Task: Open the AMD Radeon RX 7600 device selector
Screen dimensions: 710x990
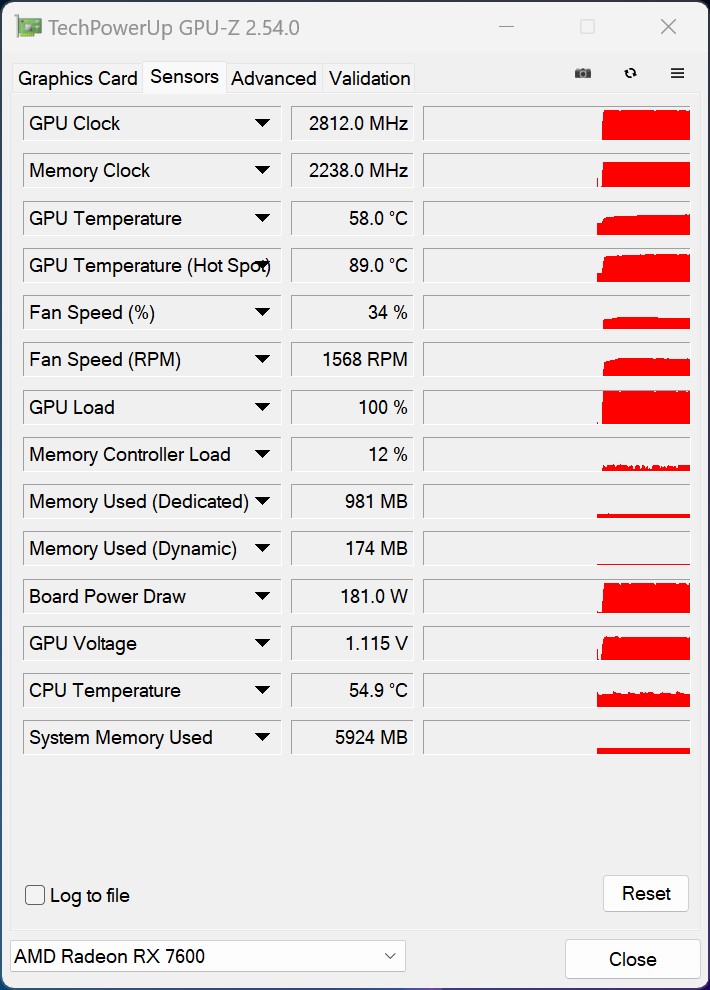Action: tap(208, 956)
